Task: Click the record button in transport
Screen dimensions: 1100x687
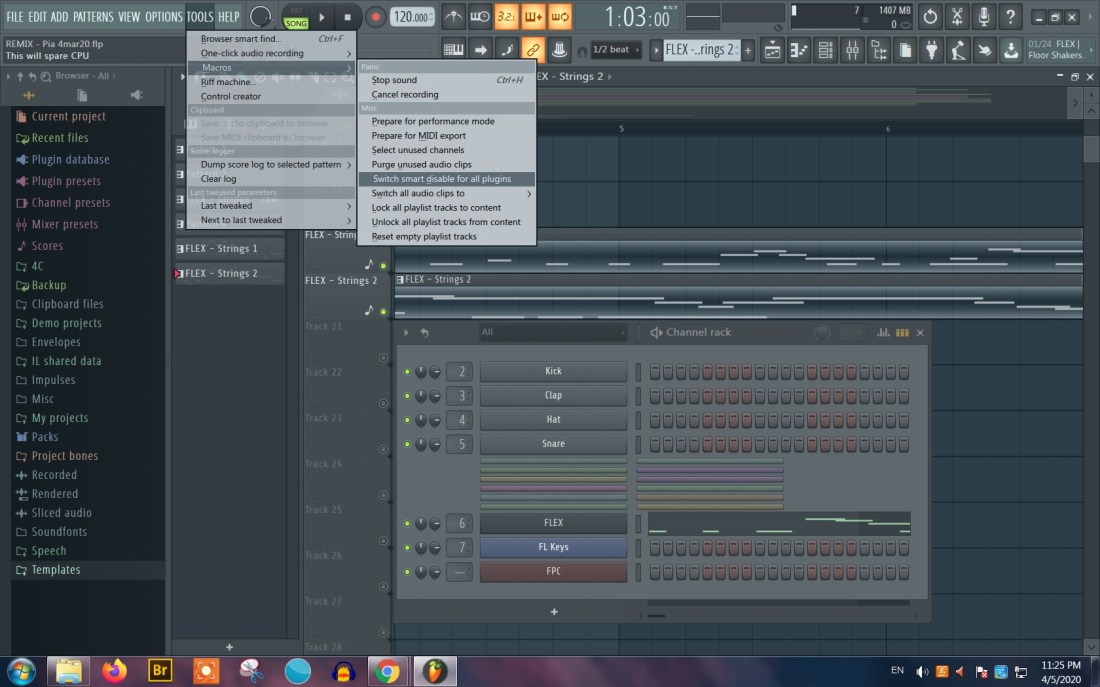Action: pyautogui.click(x=376, y=17)
